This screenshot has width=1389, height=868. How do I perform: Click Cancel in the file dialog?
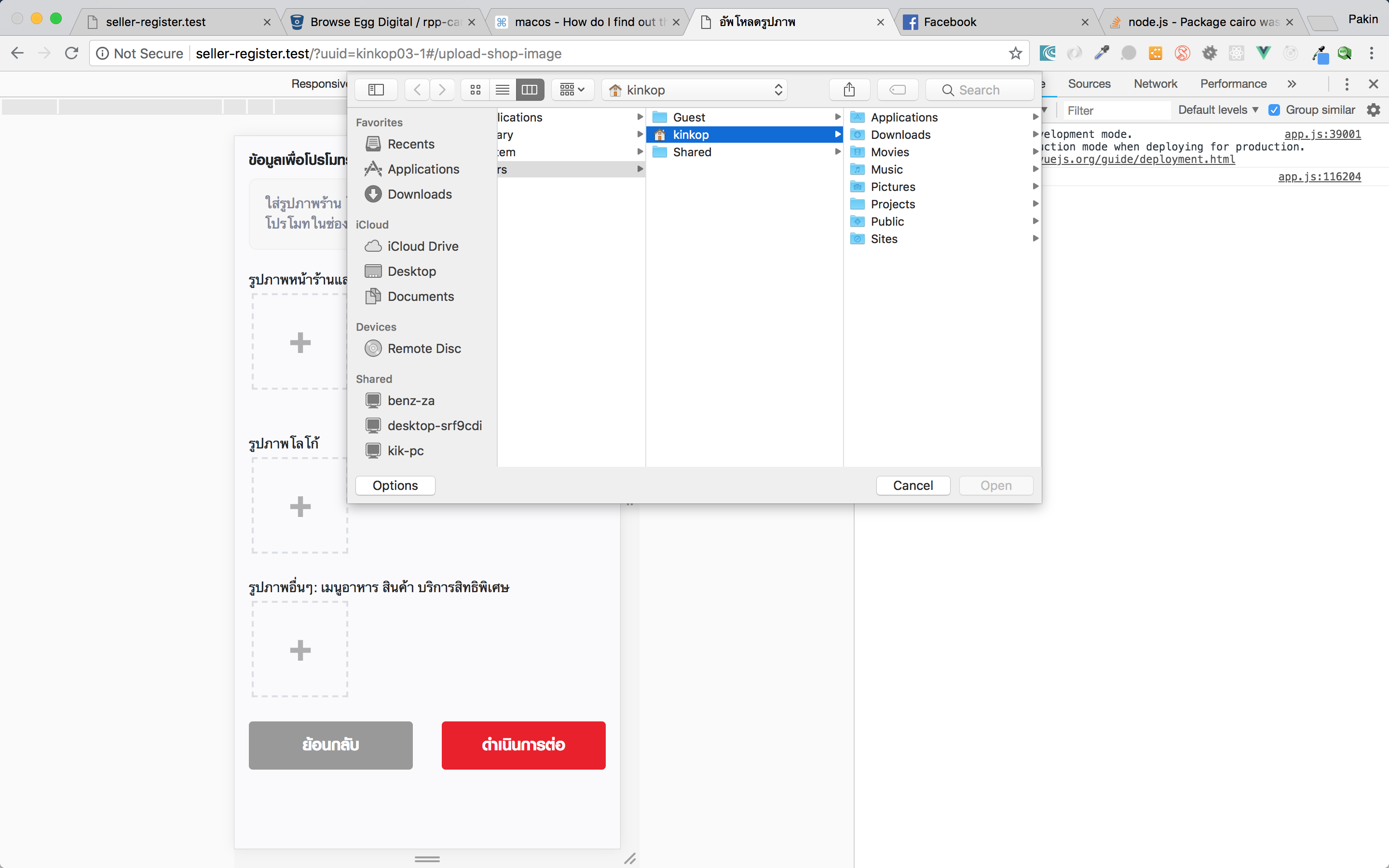(x=912, y=485)
